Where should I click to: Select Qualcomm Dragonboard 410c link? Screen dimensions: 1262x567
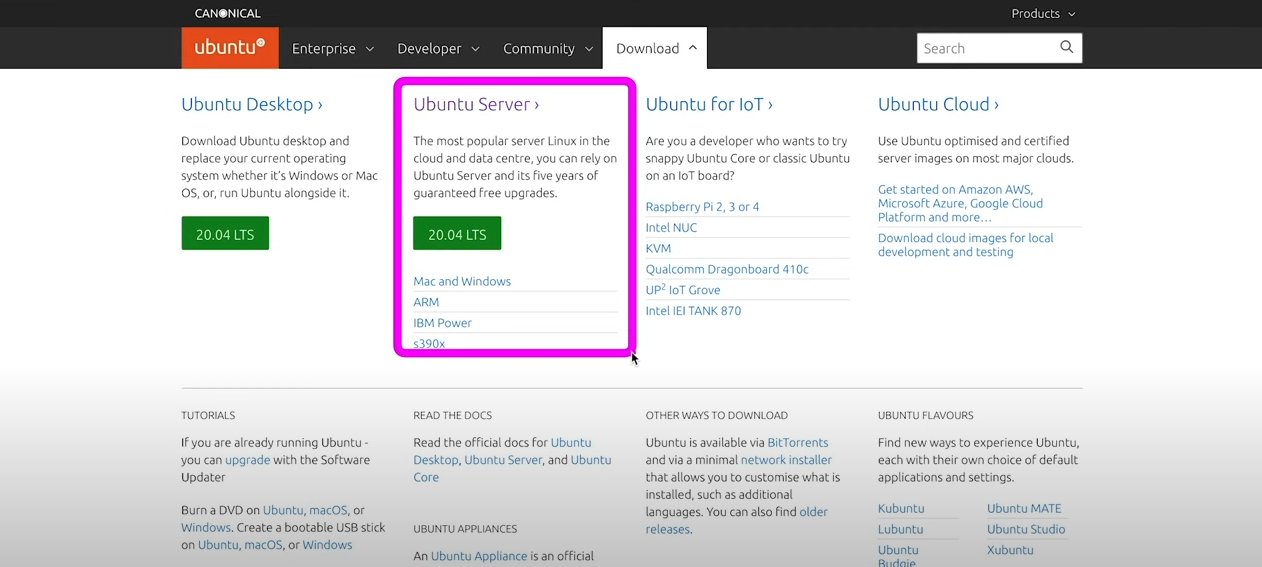pyautogui.click(x=727, y=269)
